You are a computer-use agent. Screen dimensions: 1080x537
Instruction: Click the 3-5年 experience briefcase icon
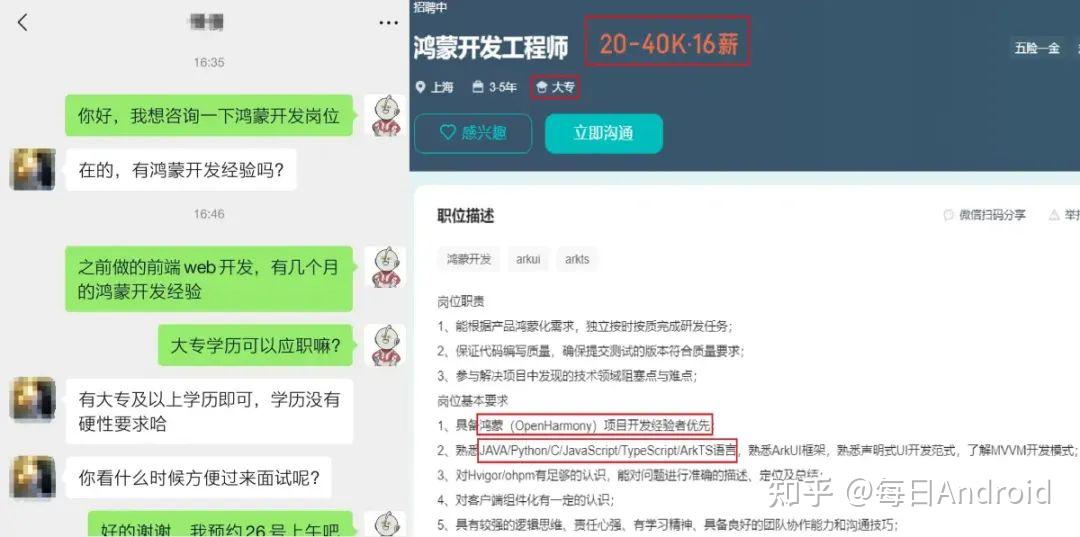tap(478, 87)
